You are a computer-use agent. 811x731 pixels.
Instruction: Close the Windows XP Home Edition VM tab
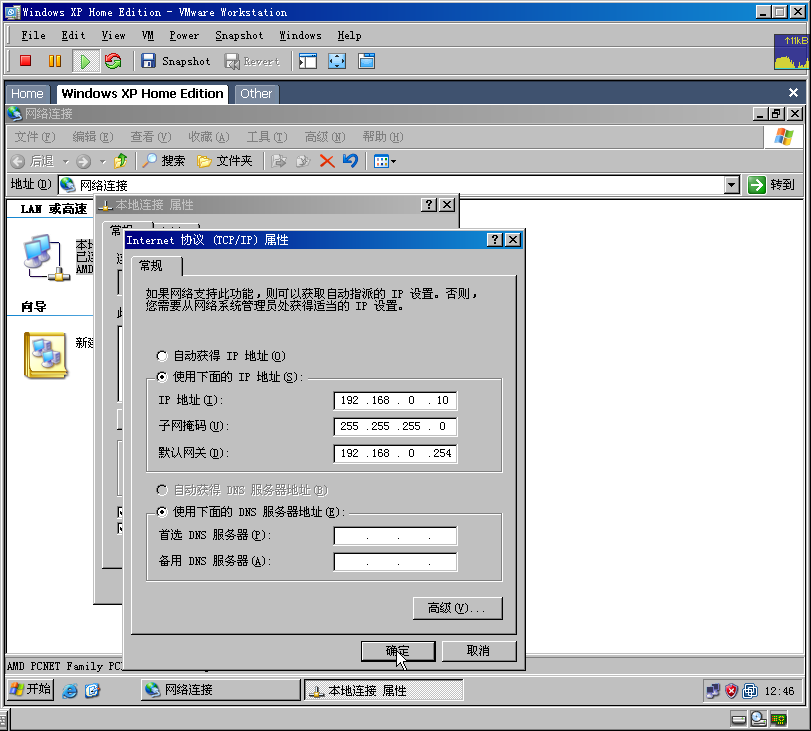pos(793,93)
